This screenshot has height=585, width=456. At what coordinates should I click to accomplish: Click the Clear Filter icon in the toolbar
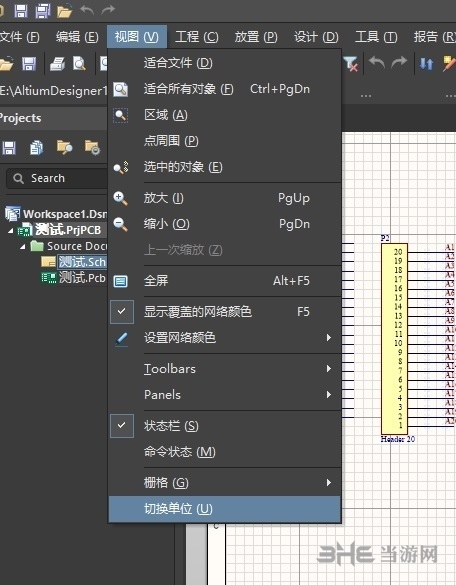350,64
